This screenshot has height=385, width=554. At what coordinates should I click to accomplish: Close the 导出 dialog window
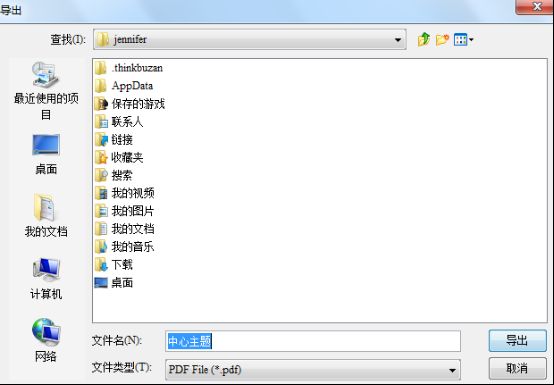pos(536,6)
